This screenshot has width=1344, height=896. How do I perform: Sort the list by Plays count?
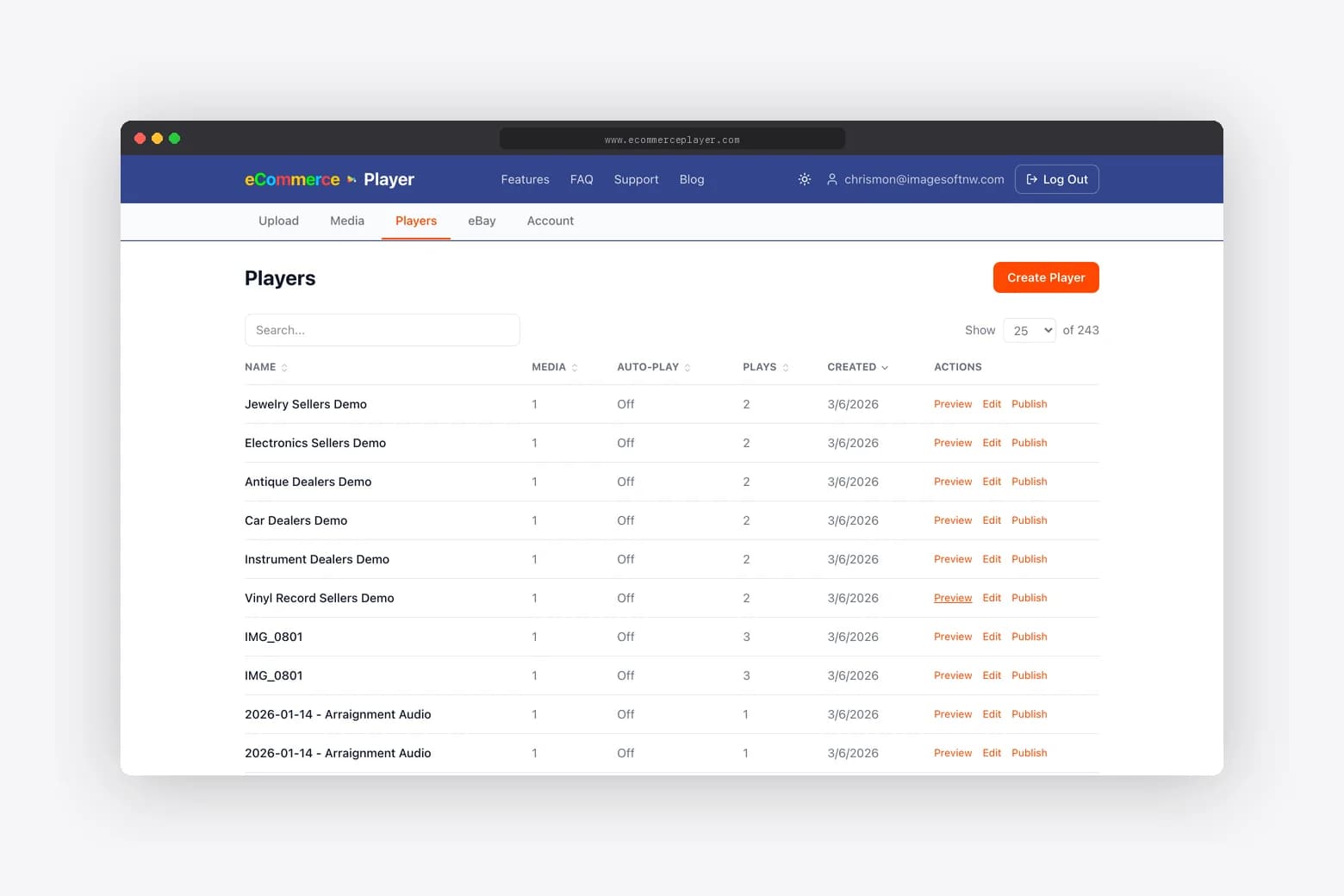(784, 366)
